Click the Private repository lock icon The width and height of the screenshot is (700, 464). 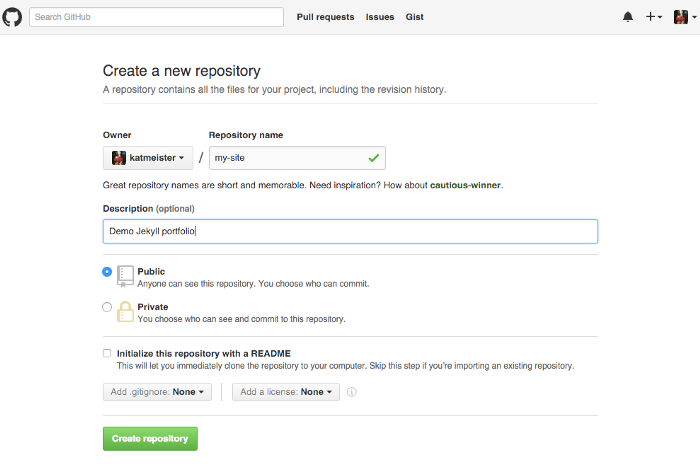125,312
